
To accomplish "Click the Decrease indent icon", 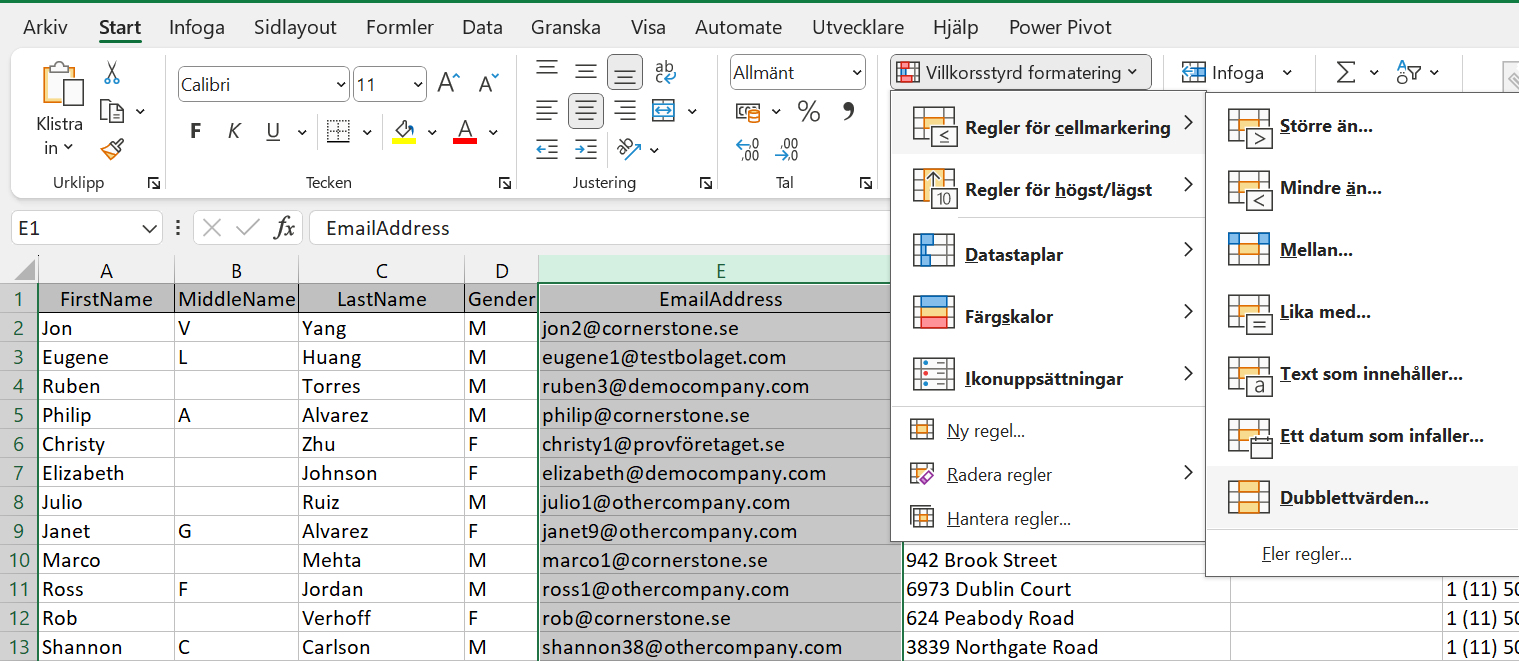I will pyautogui.click(x=547, y=150).
